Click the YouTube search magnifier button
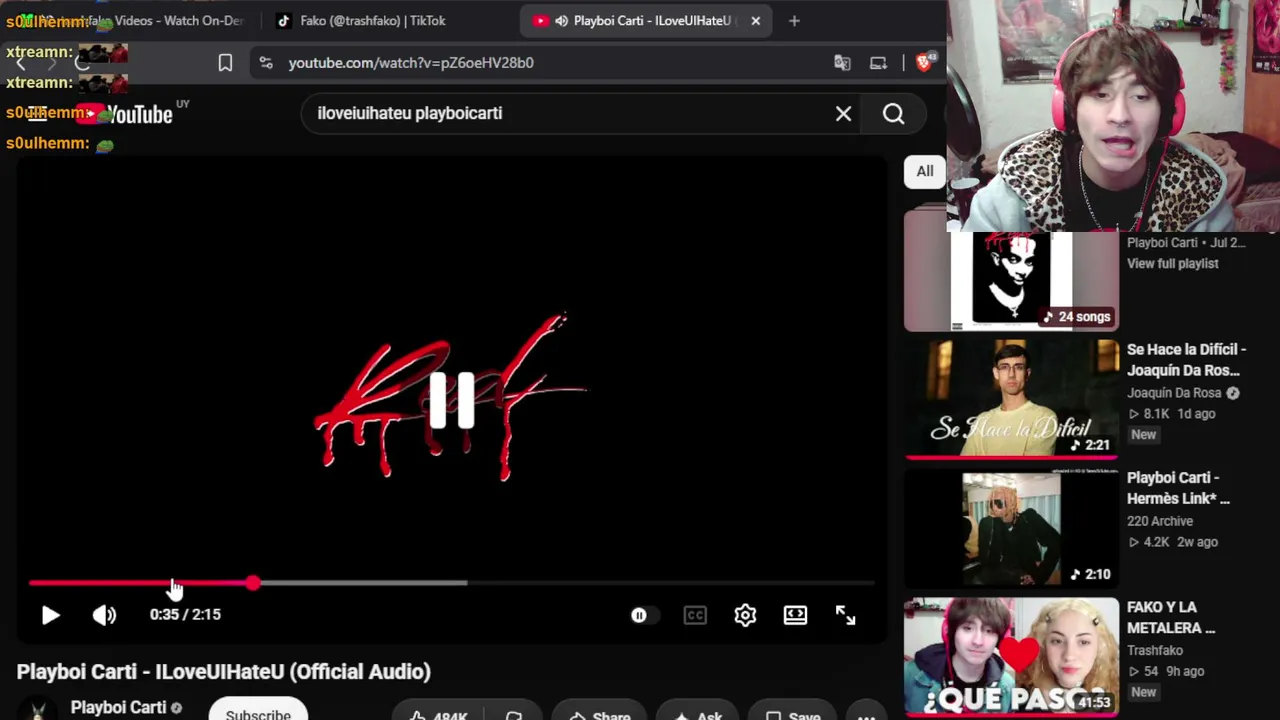Screen dimensions: 1280x720 click(x=893, y=114)
